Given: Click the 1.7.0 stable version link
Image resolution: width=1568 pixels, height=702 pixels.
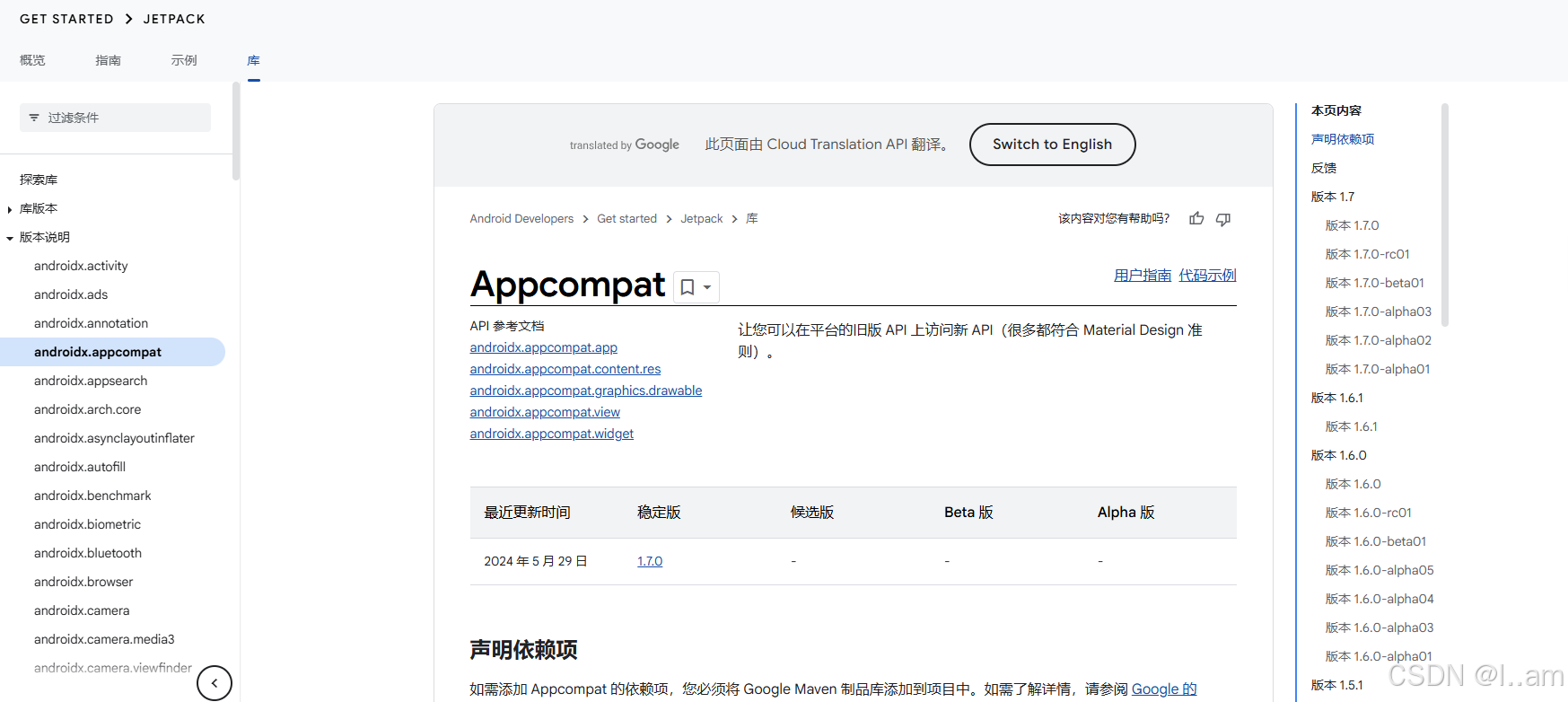Looking at the screenshot, I should pyautogui.click(x=650, y=561).
